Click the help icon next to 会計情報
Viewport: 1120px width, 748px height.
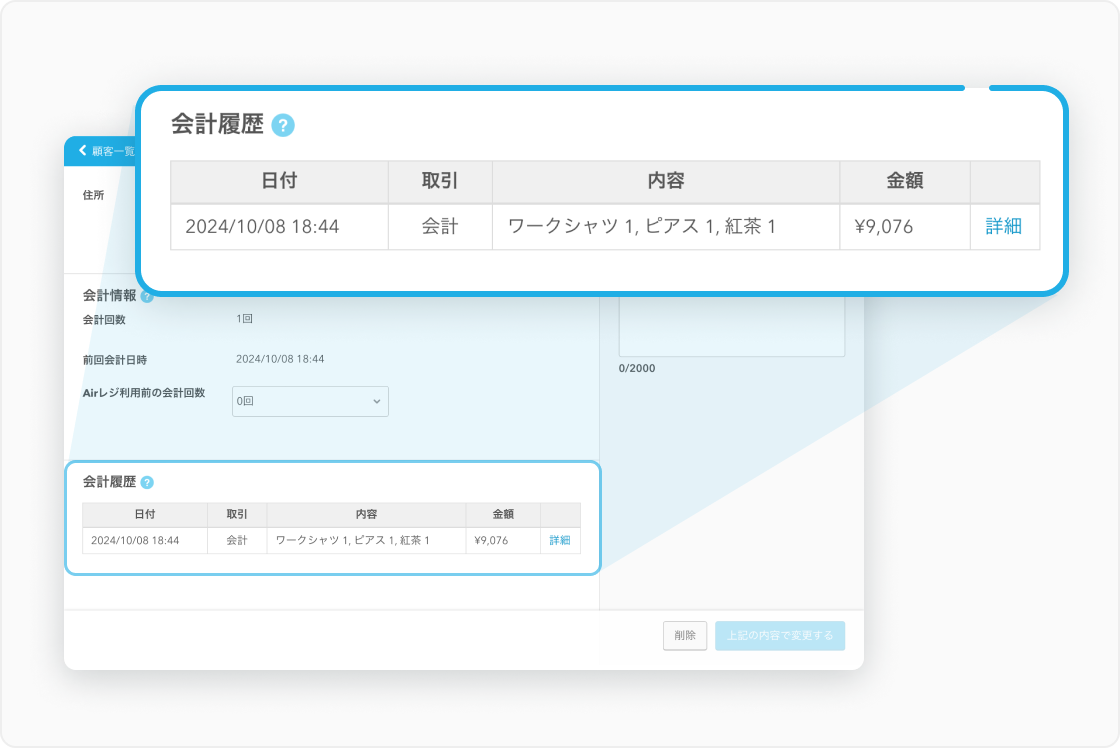coord(147,296)
